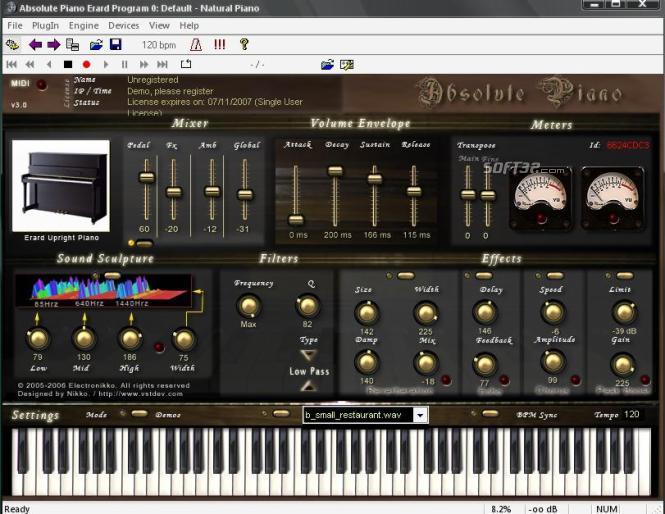The width and height of the screenshot is (665, 514).
Task: Click the Release envelope slider handle
Action: tap(414, 191)
